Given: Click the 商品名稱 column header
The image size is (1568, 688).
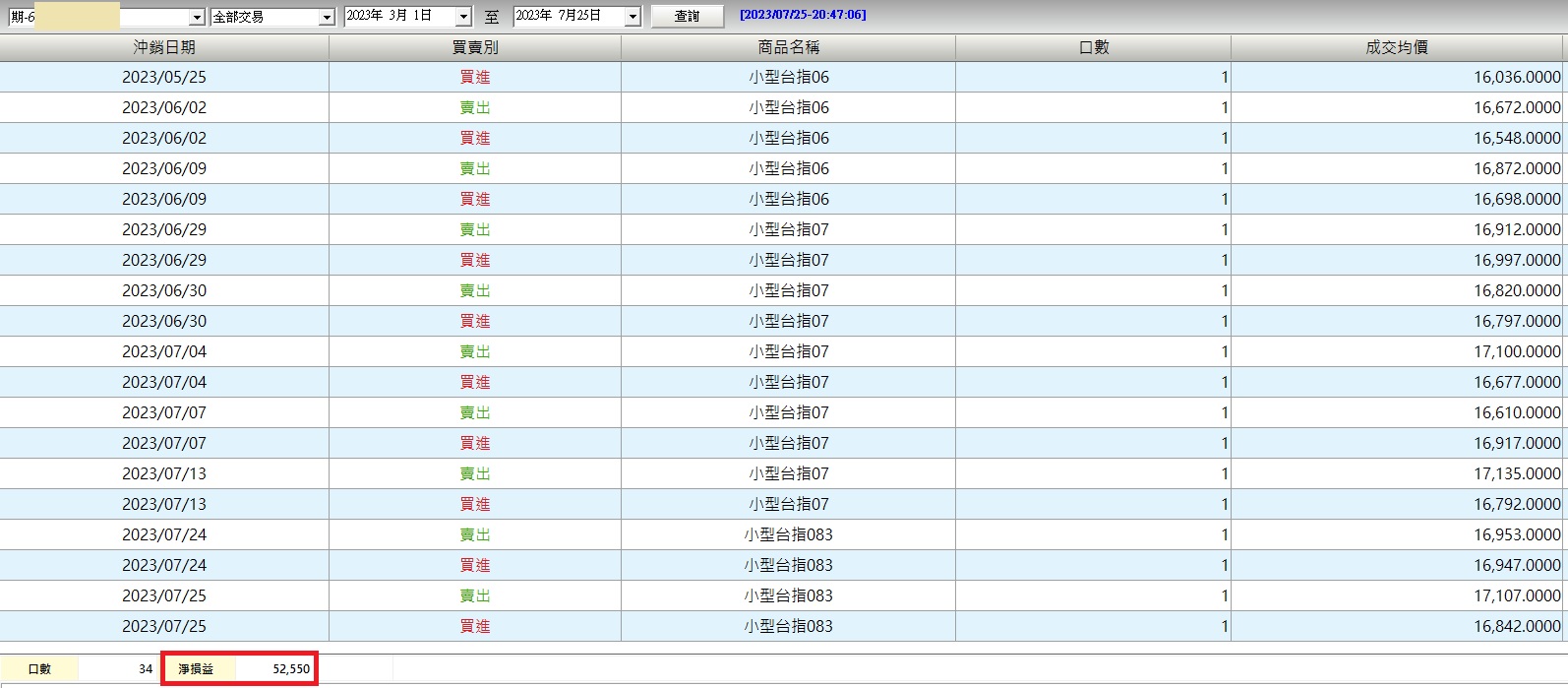Looking at the screenshot, I should (x=788, y=47).
